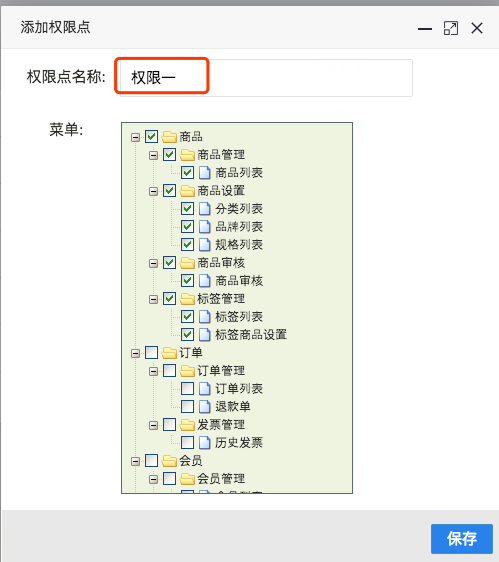Click the 标签商品设置 page icon
The image size is (499, 562).
pos(204,334)
